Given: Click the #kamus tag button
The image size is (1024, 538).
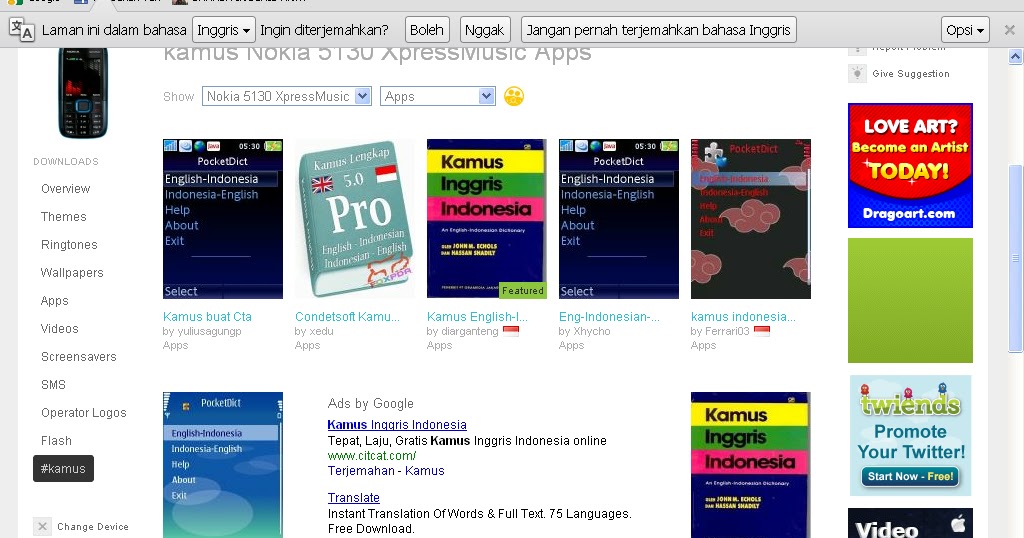Looking at the screenshot, I should coord(63,469).
